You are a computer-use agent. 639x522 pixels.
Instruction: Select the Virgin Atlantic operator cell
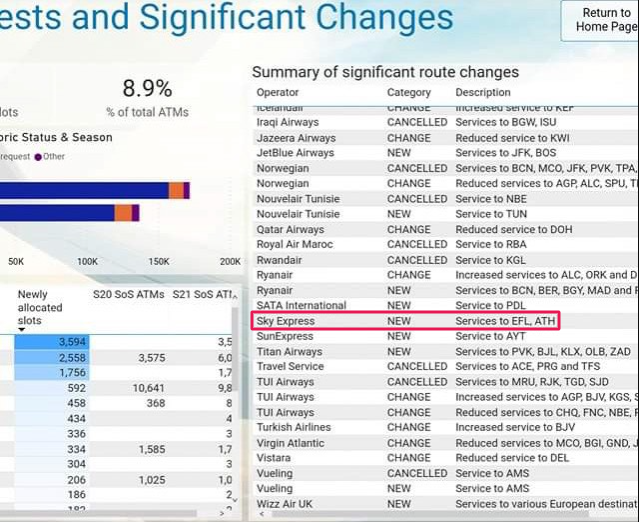[x=290, y=443]
